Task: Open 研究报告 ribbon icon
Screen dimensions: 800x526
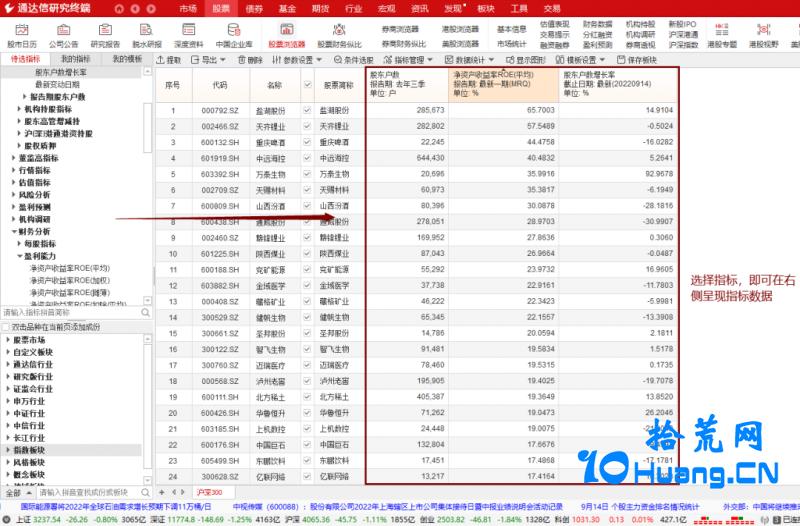Action: (x=105, y=36)
